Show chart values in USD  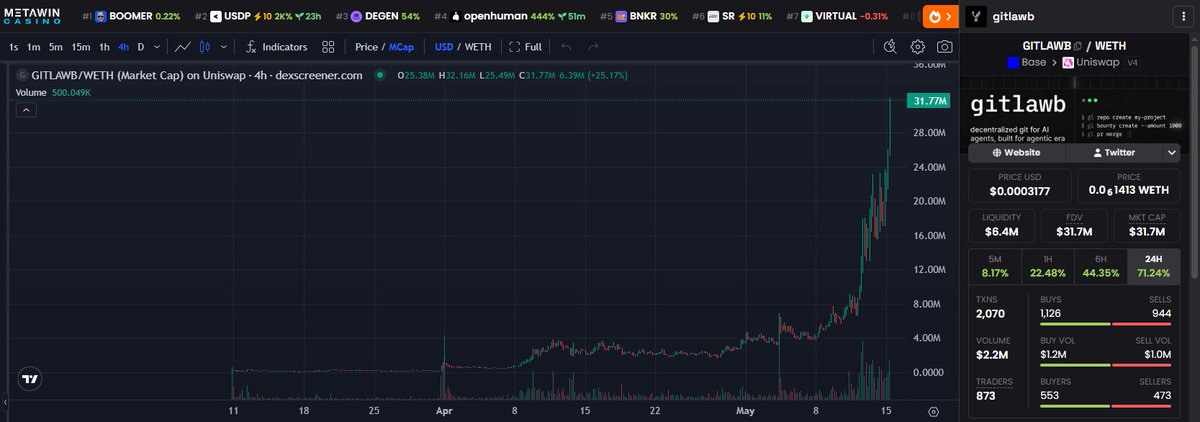[443, 47]
